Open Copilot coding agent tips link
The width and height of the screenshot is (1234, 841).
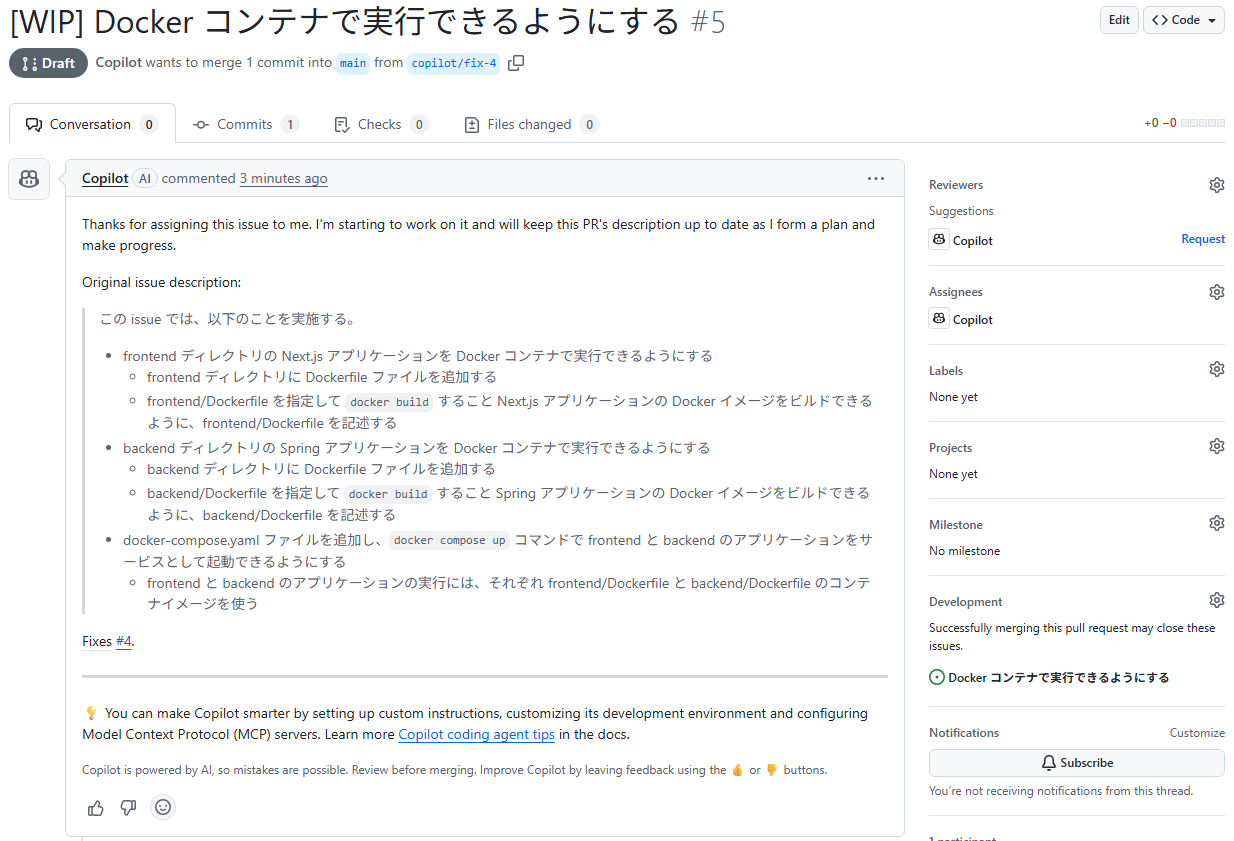(x=476, y=735)
